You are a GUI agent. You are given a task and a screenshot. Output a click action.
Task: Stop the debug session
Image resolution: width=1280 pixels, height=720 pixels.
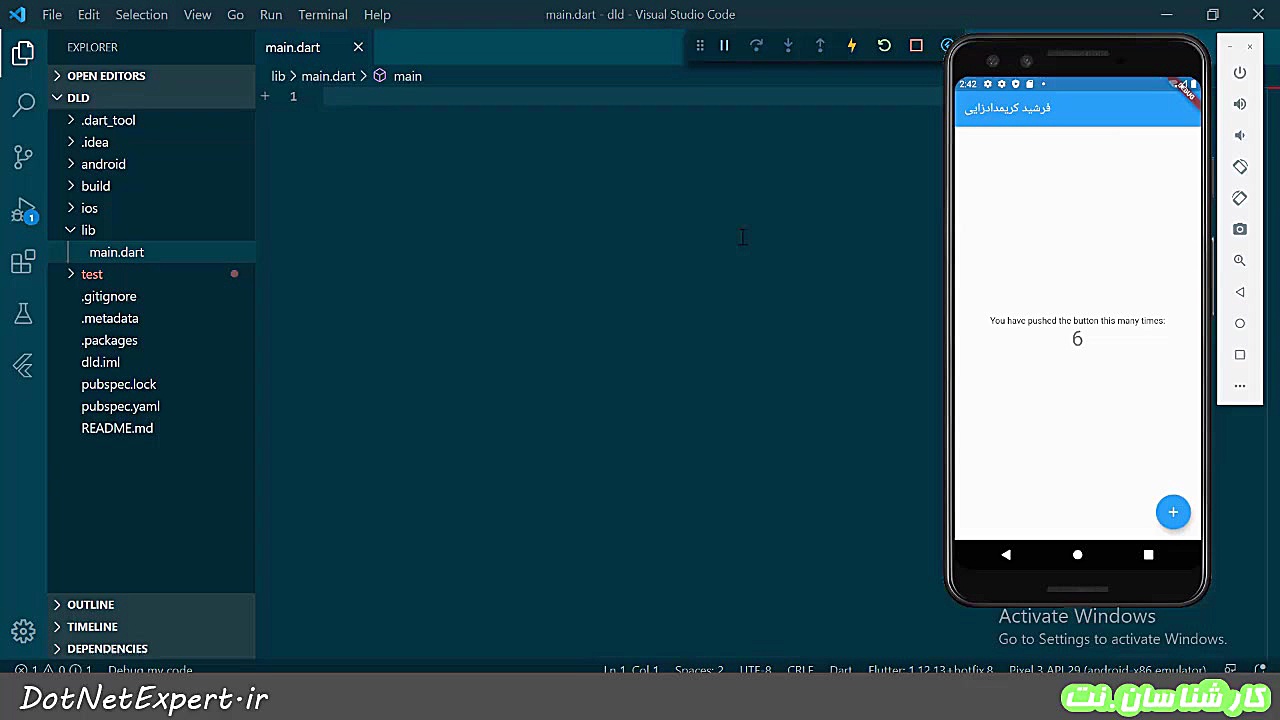916,45
